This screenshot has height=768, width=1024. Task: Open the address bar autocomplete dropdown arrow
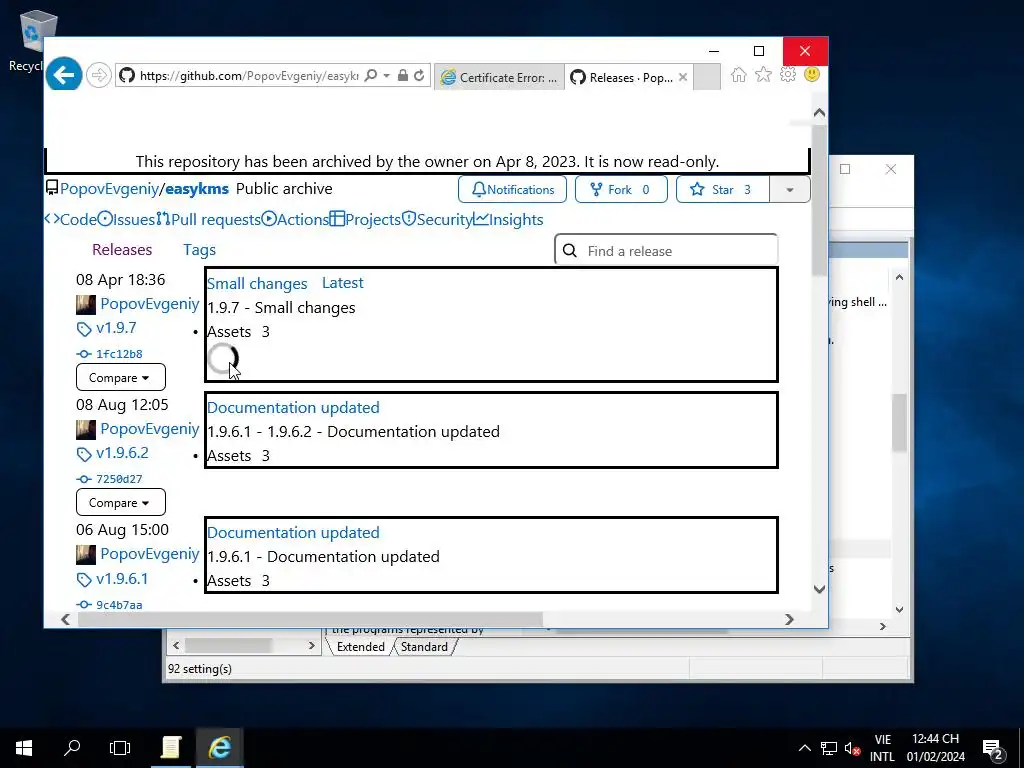(x=387, y=76)
